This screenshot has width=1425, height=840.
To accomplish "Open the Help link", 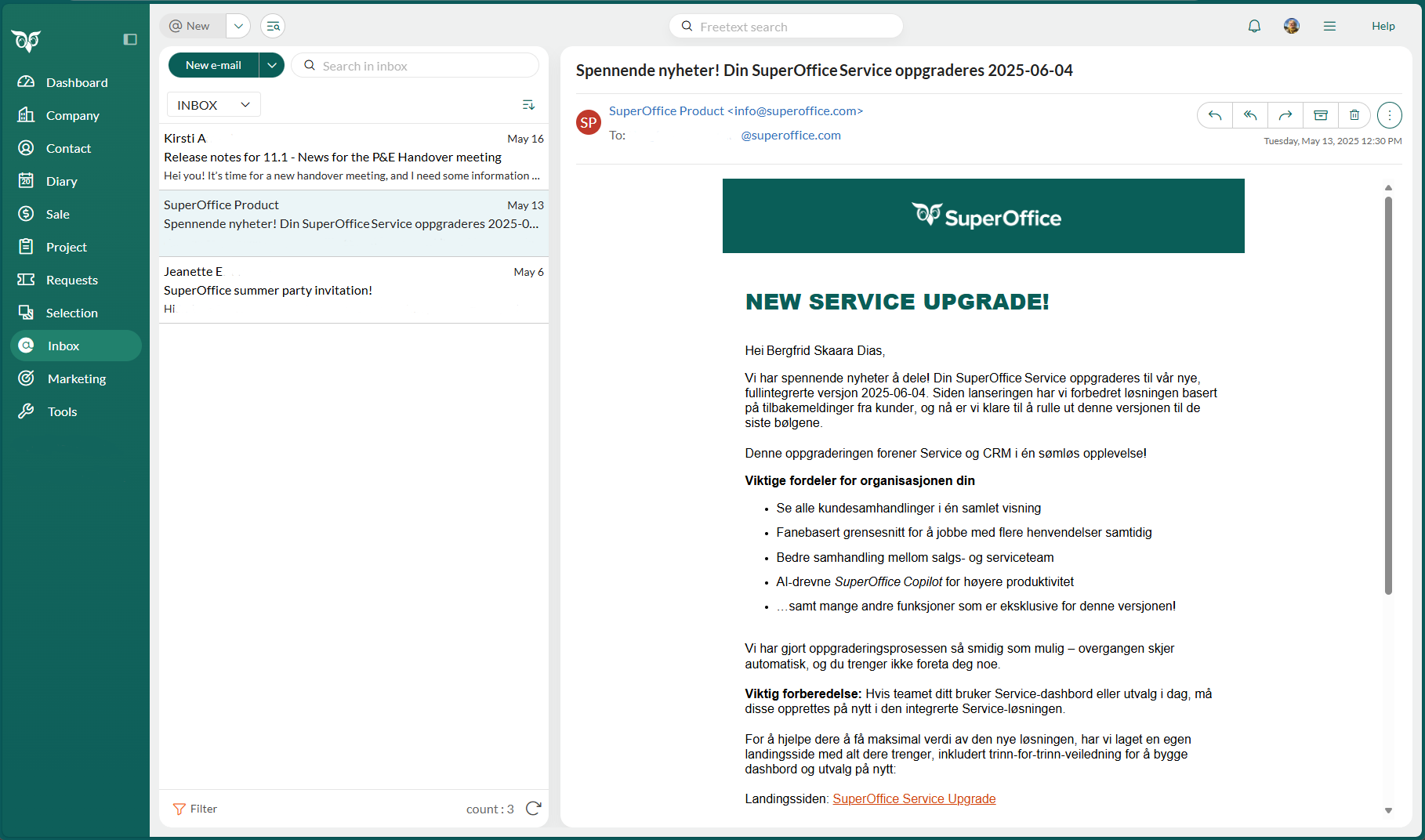I will tap(1383, 26).
